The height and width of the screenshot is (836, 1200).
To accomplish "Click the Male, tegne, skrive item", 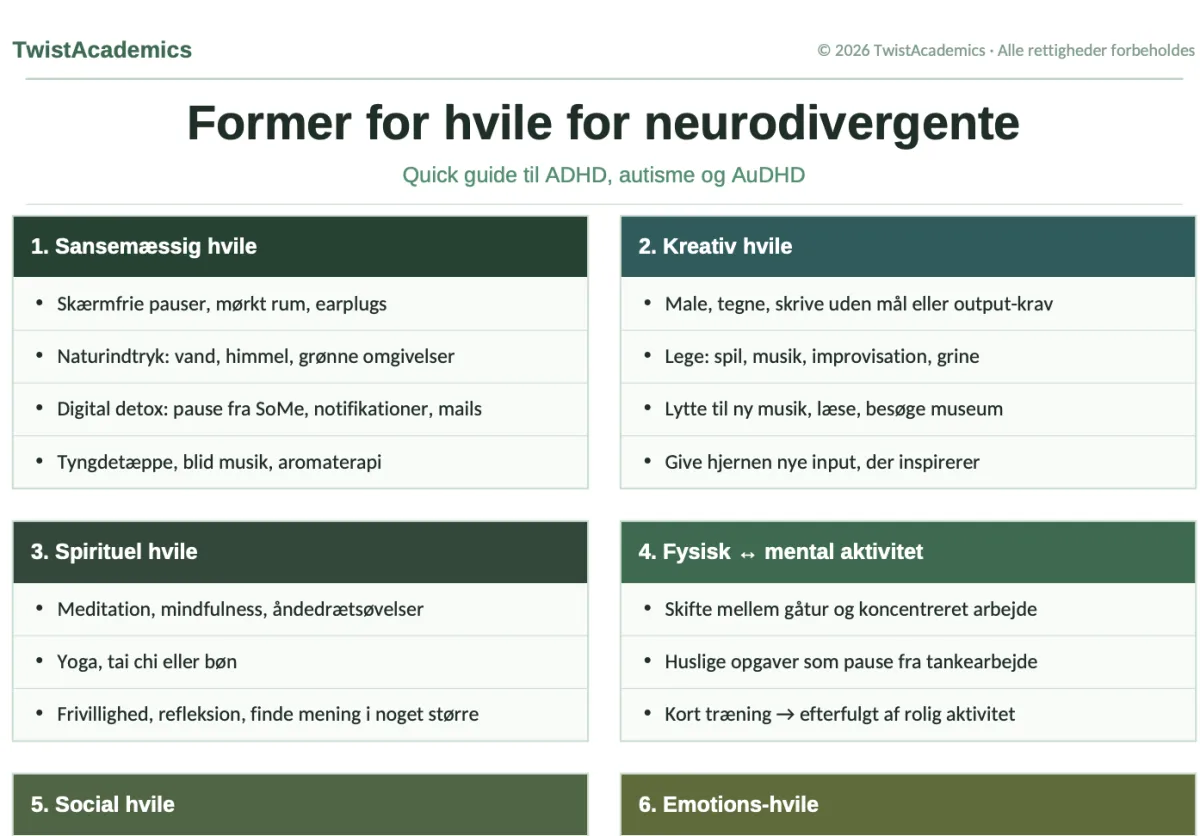I will click(x=908, y=304).
